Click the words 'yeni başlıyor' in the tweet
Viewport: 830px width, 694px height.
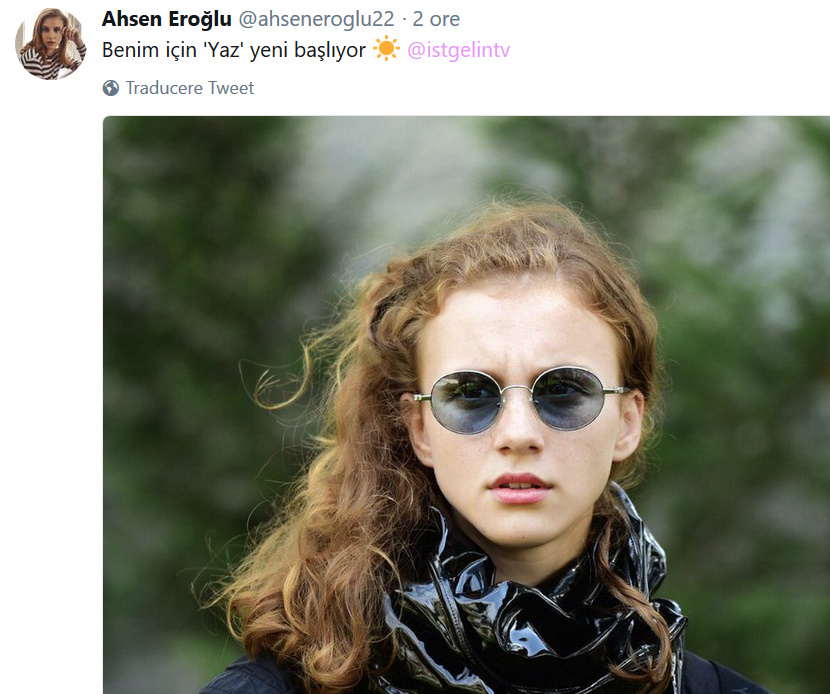pyautogui.click(x=308, y=50)
